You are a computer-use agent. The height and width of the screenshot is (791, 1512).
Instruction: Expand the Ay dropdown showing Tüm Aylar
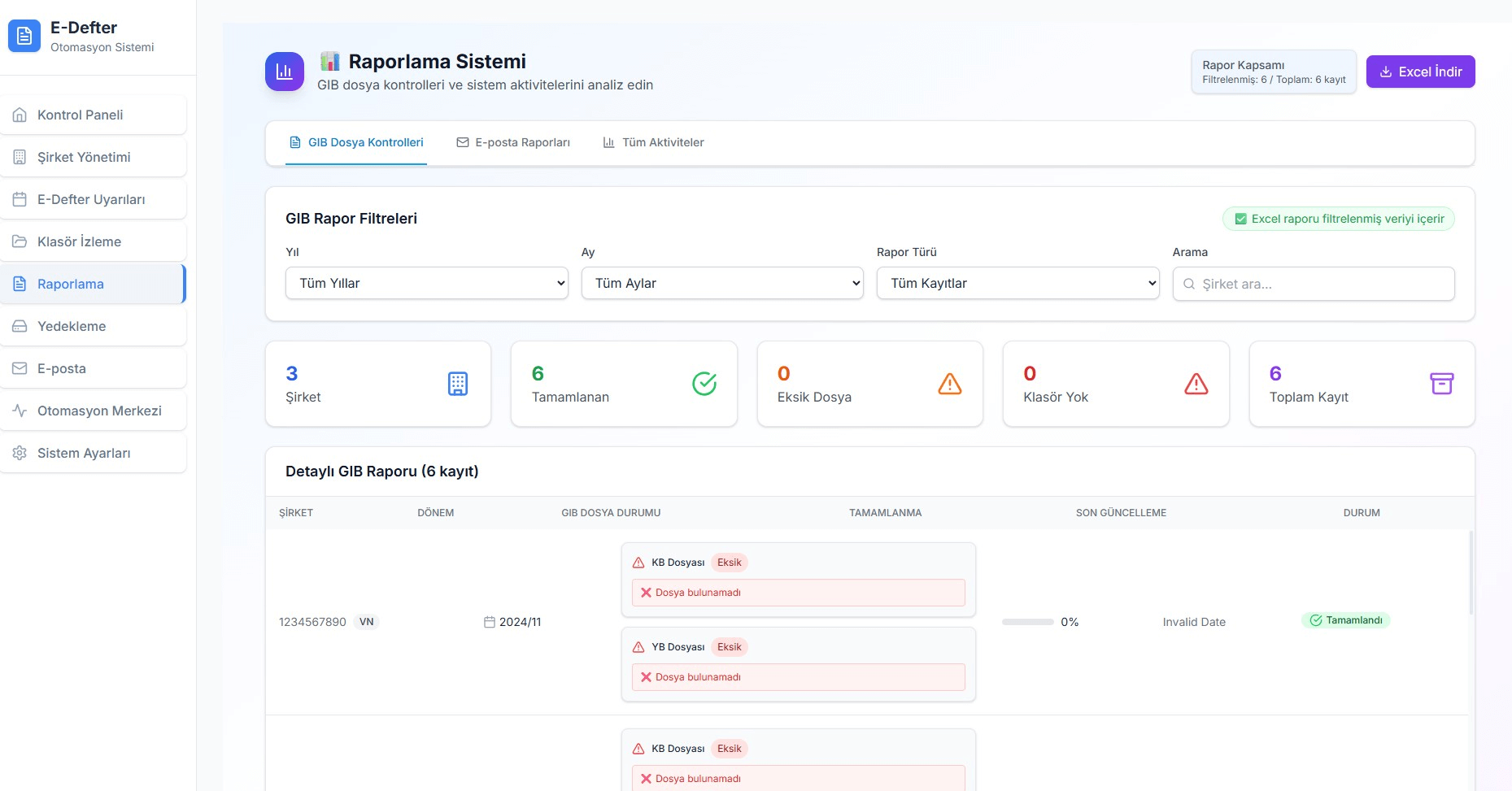pyautogui.click(x=721, y=283)
